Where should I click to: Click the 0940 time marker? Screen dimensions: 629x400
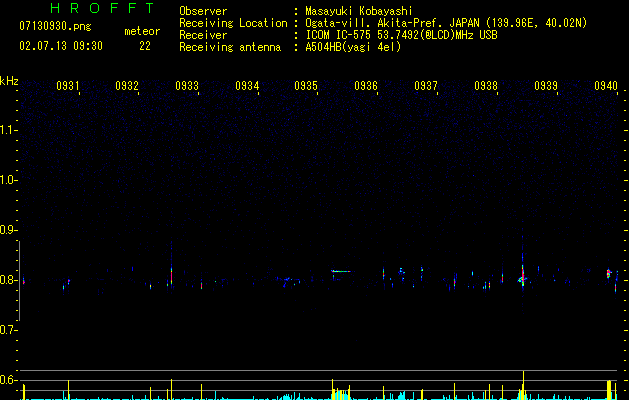tap(606, 85)
